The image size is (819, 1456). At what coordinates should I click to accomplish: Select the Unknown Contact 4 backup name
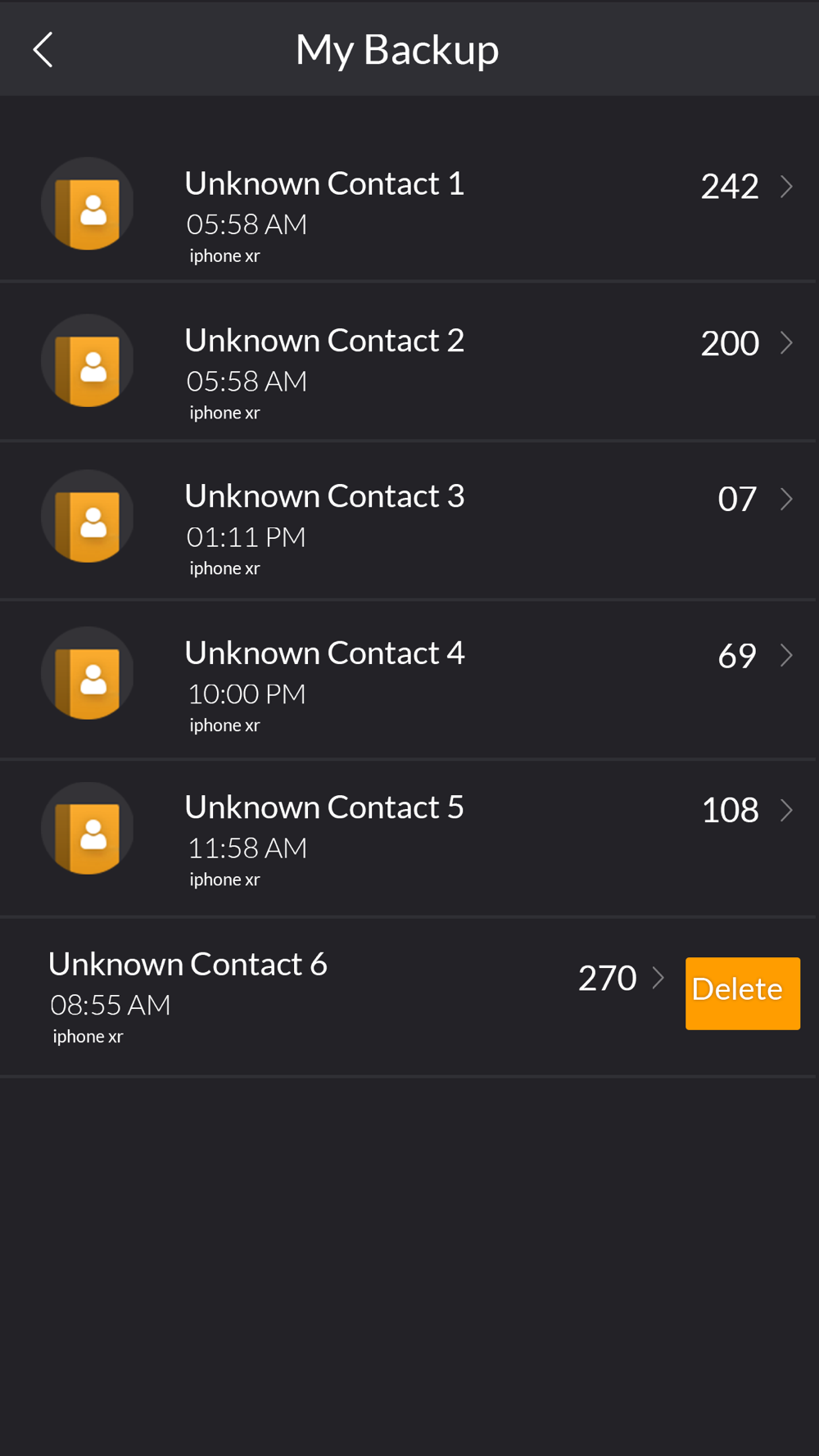(x=324, y=653)
